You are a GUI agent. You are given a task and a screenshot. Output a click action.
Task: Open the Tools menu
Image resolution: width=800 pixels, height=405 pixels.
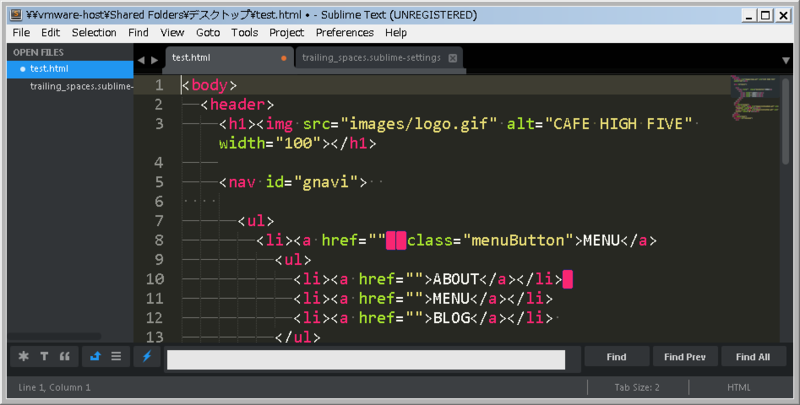[244, 33]
